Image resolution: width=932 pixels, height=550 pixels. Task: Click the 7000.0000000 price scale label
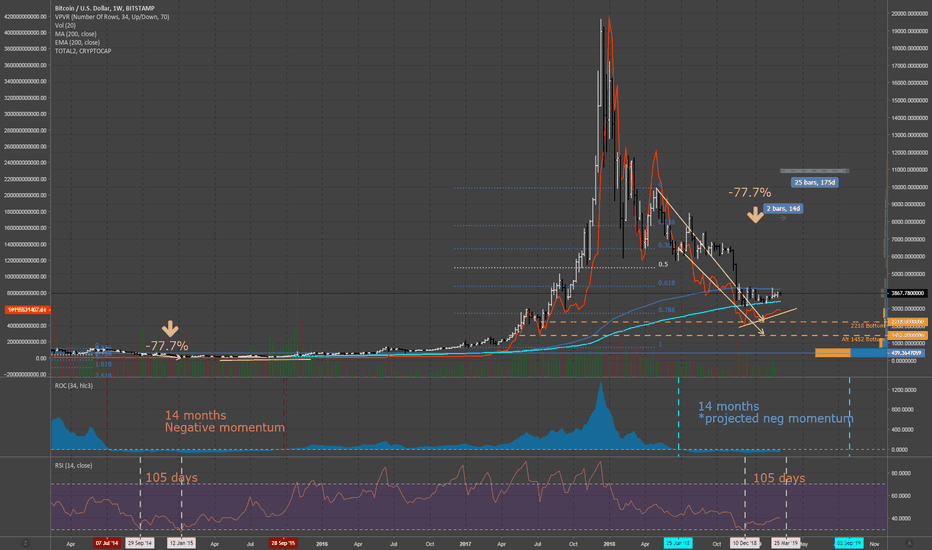910,240
